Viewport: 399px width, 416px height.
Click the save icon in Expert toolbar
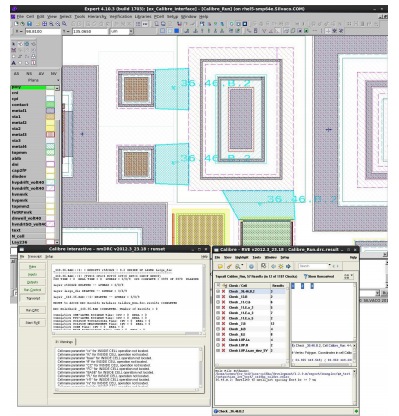coord(29,24)
